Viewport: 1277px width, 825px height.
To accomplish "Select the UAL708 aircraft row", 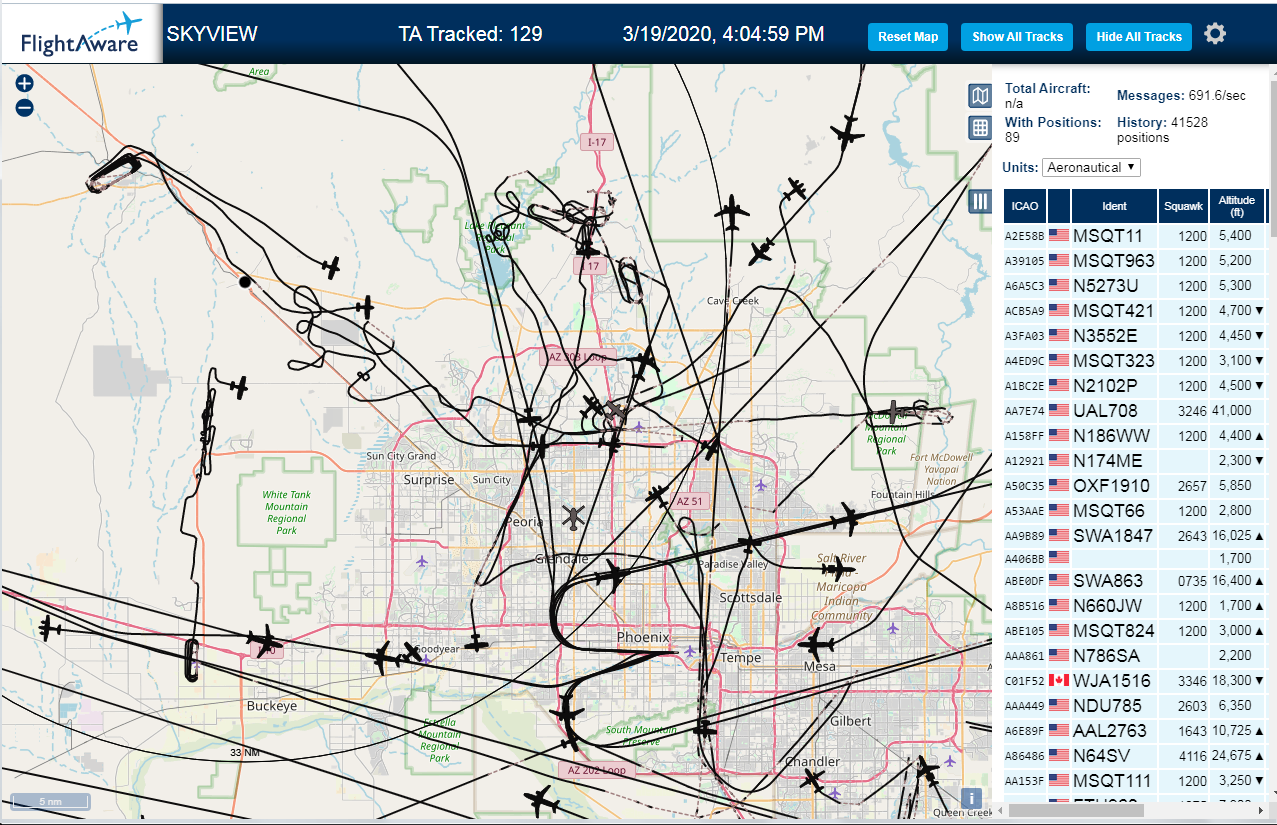I will (1135, 411).
